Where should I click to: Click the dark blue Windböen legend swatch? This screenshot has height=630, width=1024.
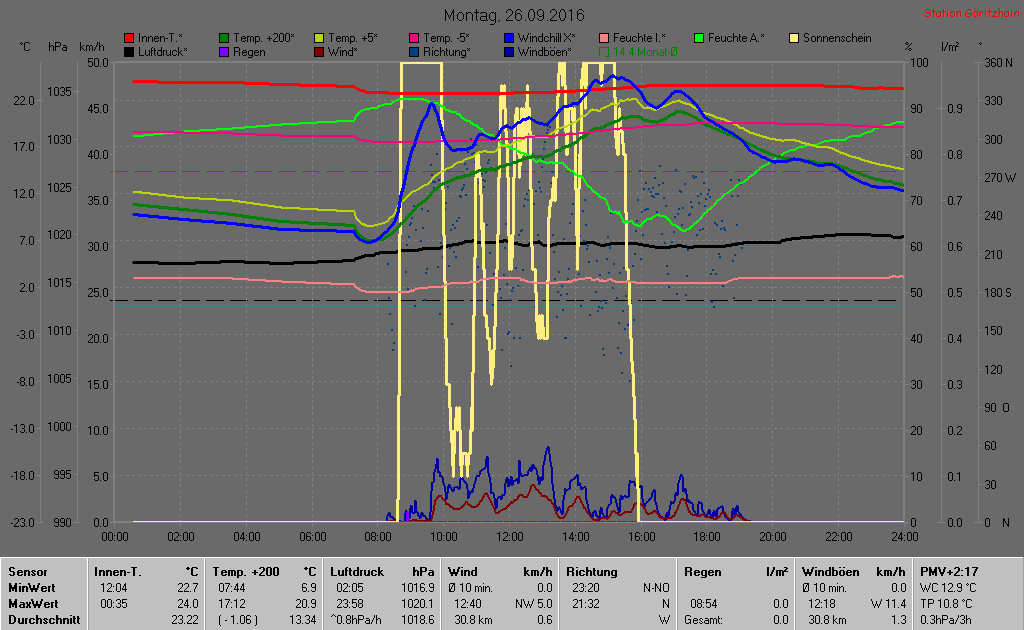click(509, 52)
